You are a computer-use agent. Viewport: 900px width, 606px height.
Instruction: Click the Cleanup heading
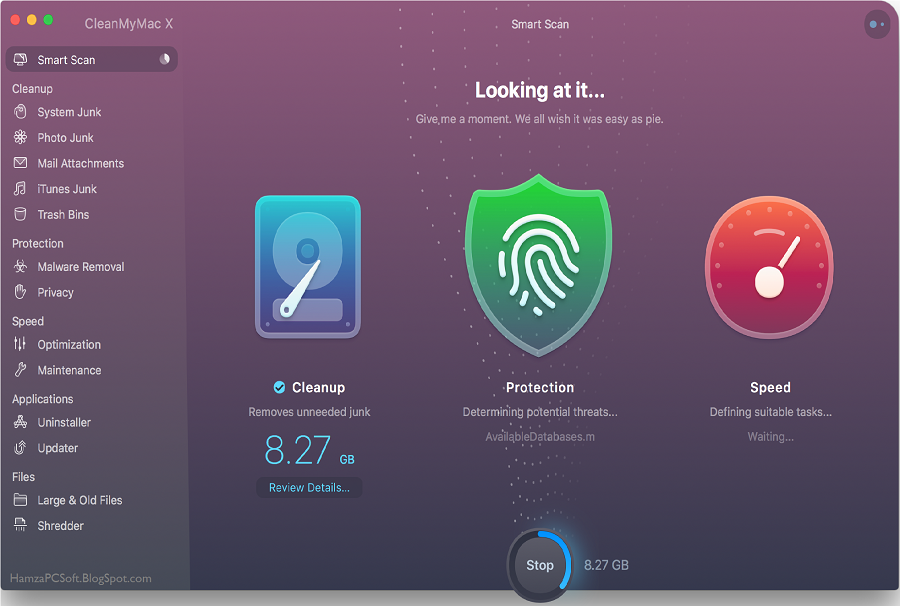point(319,388)
